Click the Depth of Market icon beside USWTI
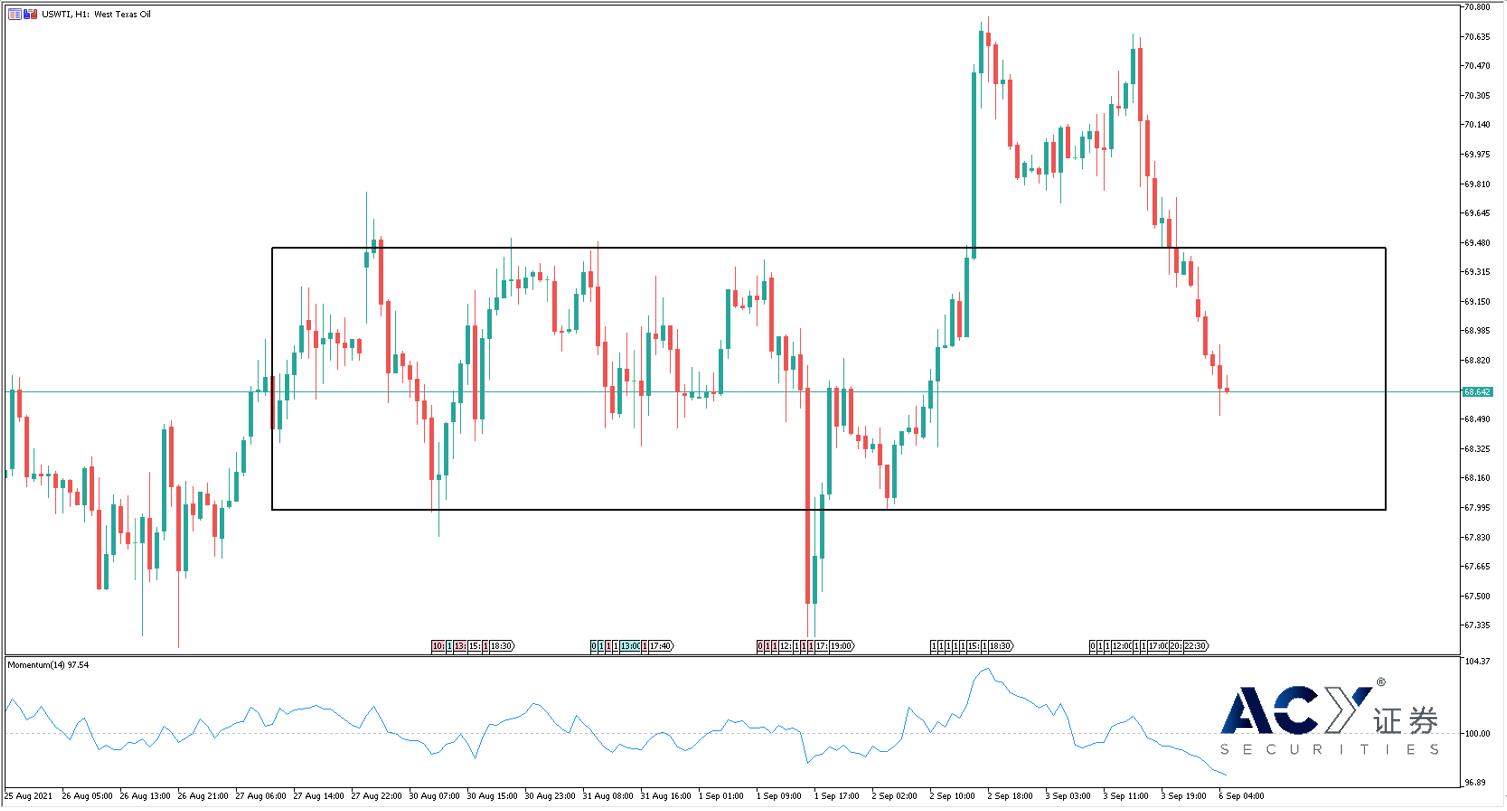The width and height of the screenshot is (1507, 811). (14, 14)
